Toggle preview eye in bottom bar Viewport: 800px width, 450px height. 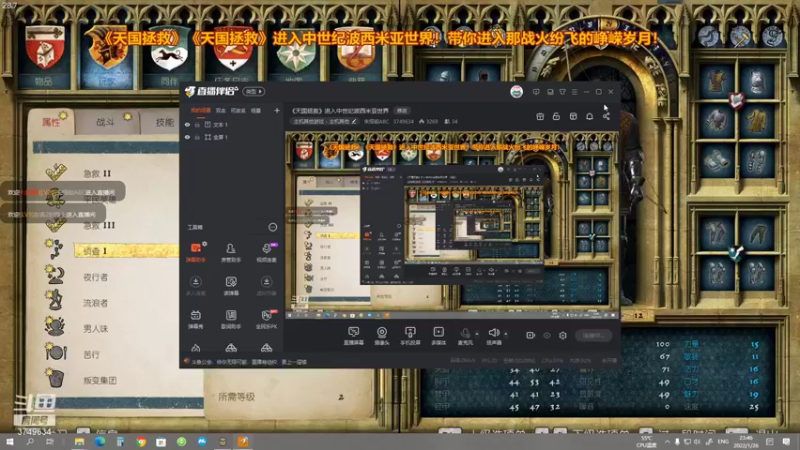(547, 335)
